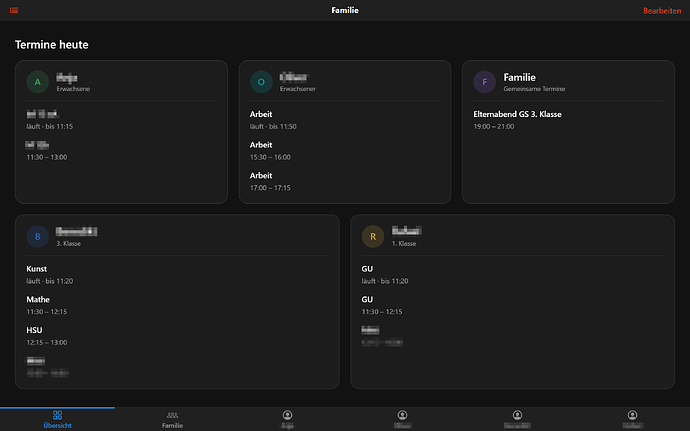Click the Familie group icon
The width and height of the screenshot is (690, 431).
pyautogui.click(x=172, y=415)
